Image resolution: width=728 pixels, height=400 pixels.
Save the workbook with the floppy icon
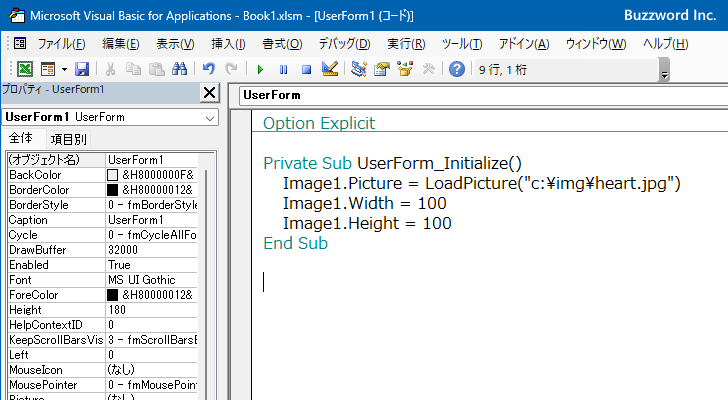(x=82, y=69)
